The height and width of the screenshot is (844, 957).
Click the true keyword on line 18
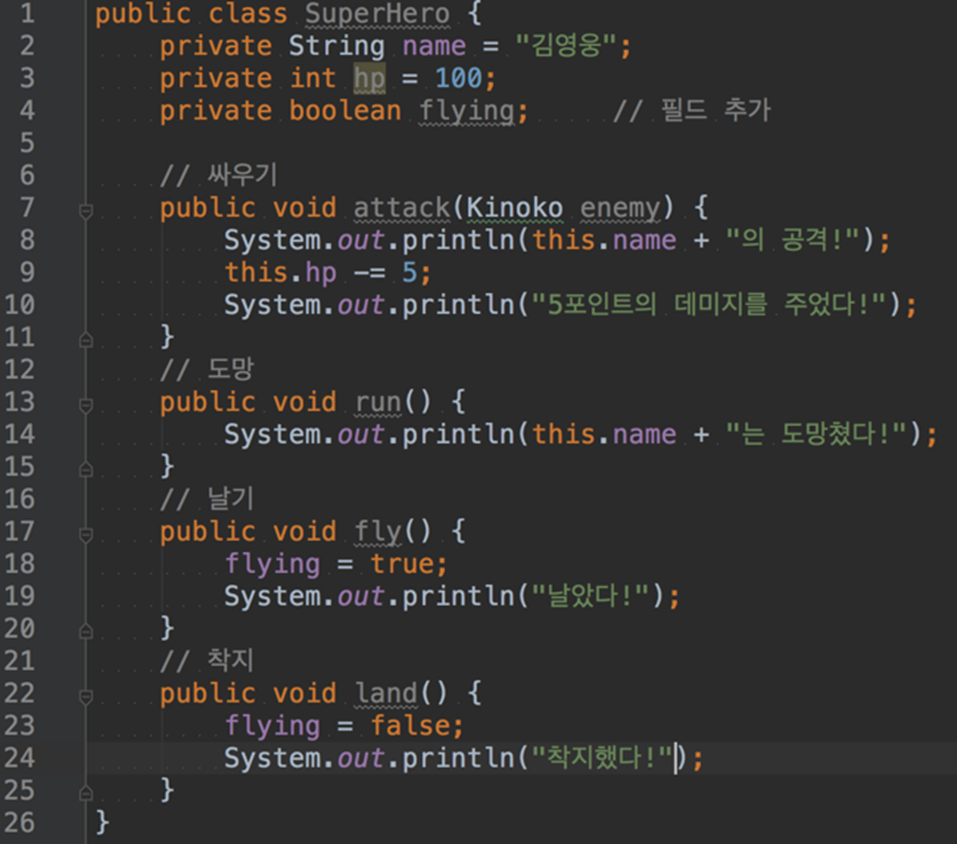click(x=403, y=563)
